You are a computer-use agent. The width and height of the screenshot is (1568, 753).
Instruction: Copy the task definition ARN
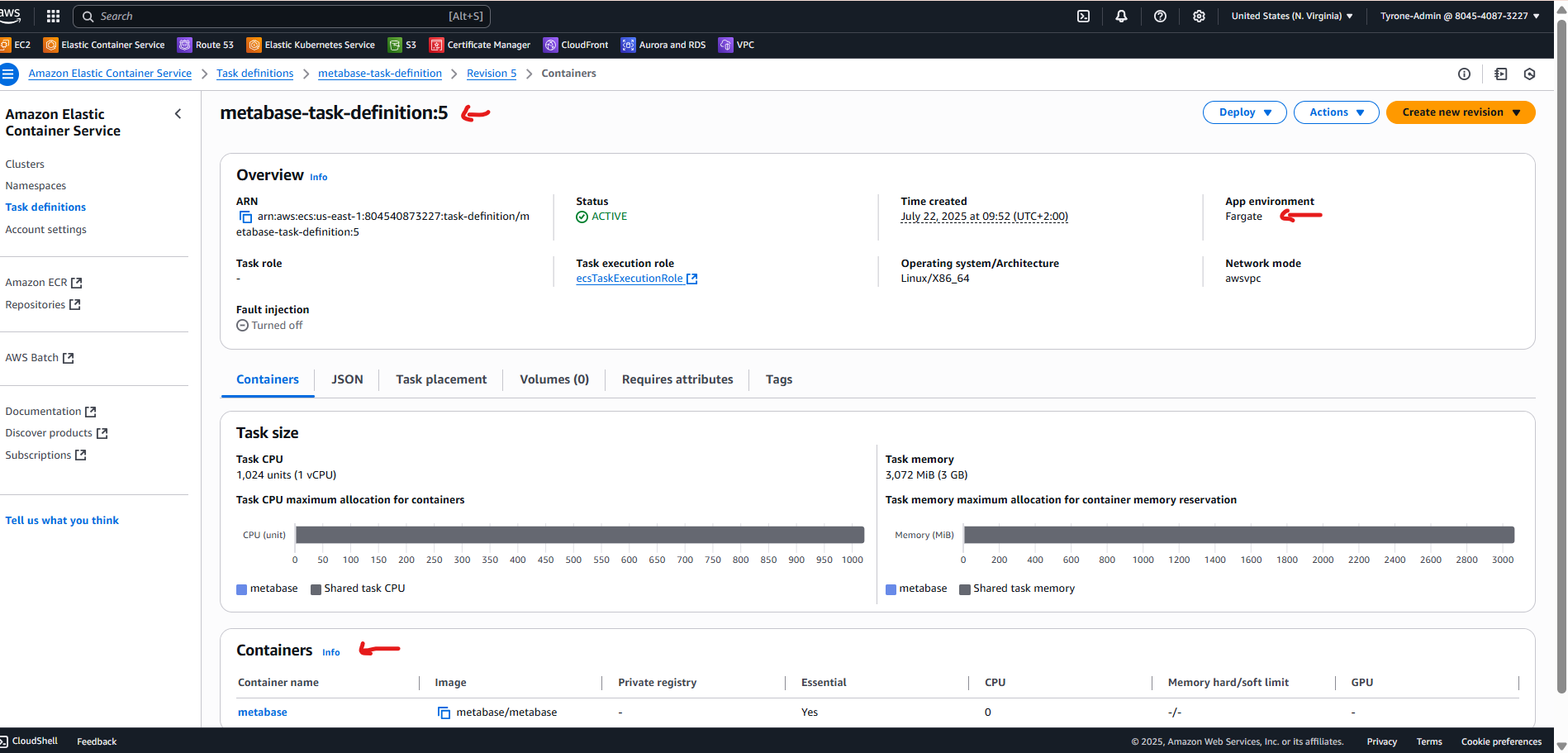point(245,216)
